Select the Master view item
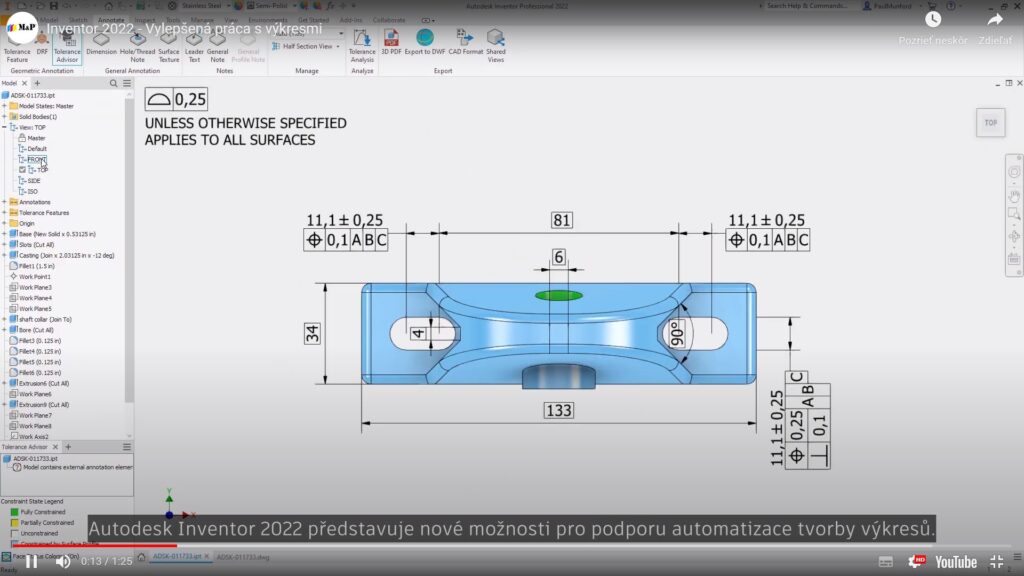This screenshot has height=576, width=1024. [36, 138]
